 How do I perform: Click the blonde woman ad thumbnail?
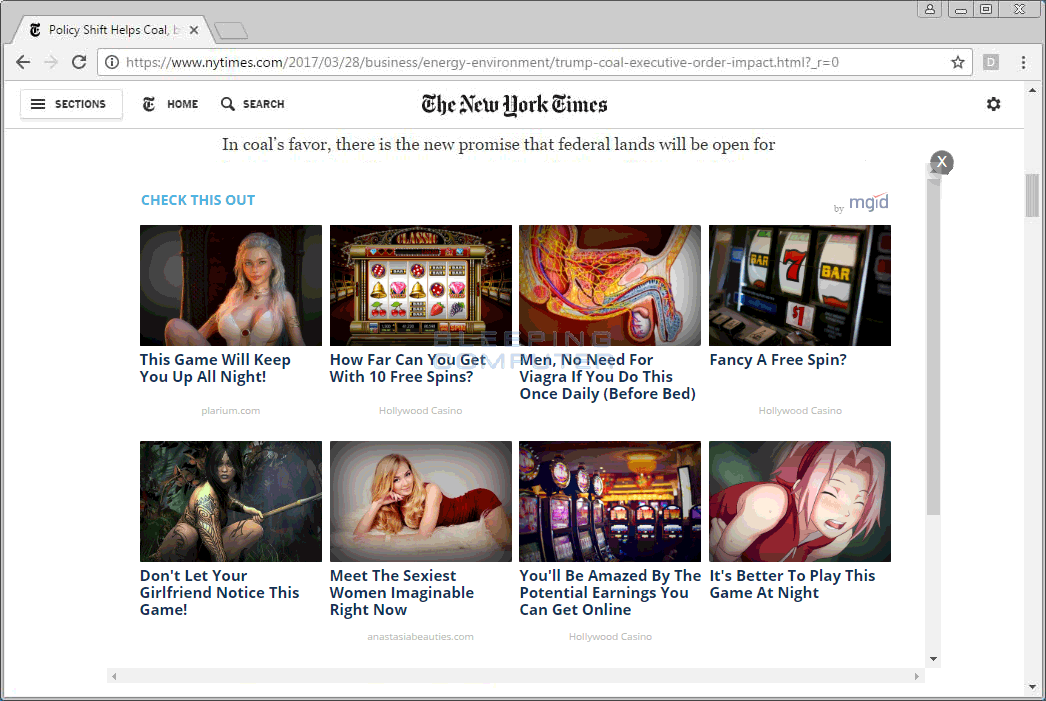tap(421, 502)
